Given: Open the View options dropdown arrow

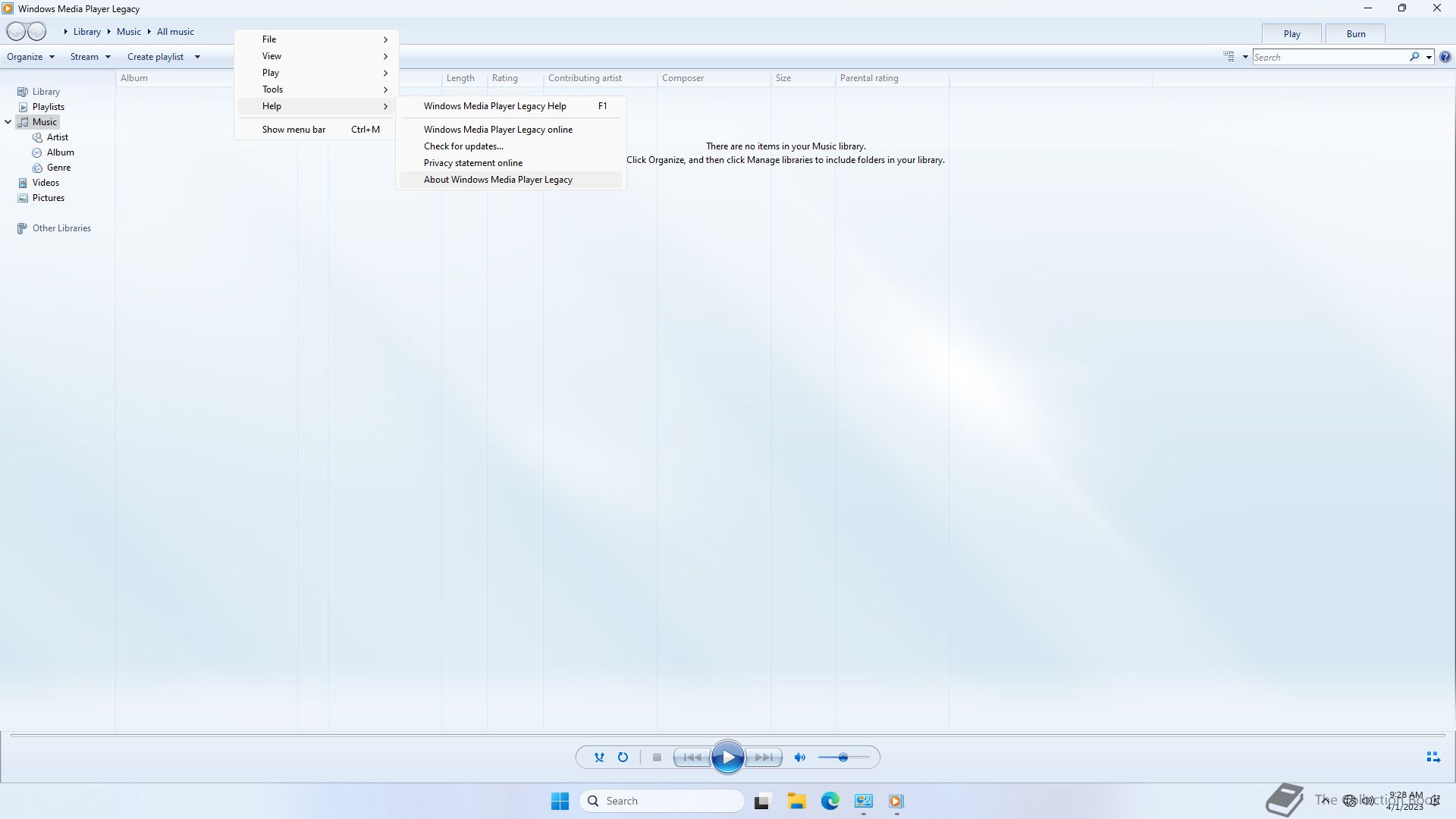Looking at the screenshot, I should tap(1245, 57).
